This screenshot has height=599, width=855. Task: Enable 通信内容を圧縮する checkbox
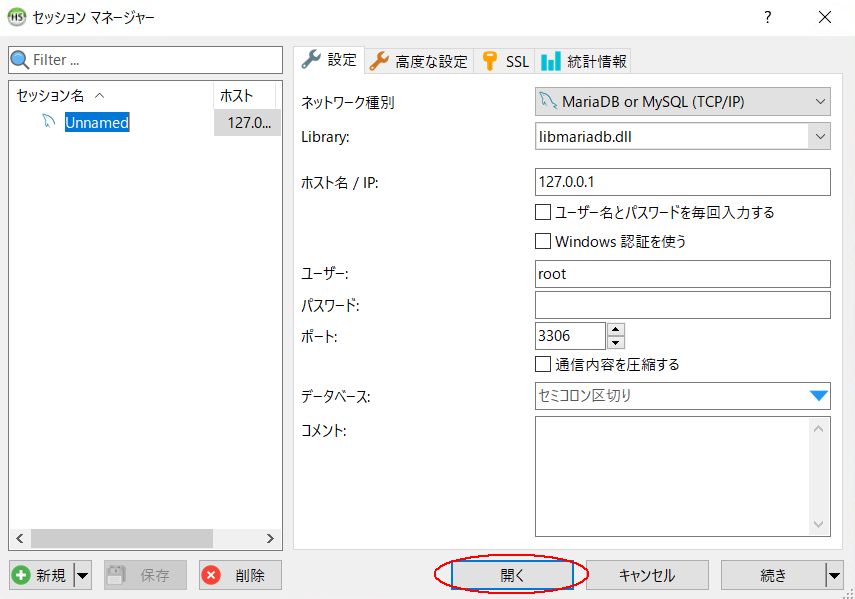pos(543,364)
